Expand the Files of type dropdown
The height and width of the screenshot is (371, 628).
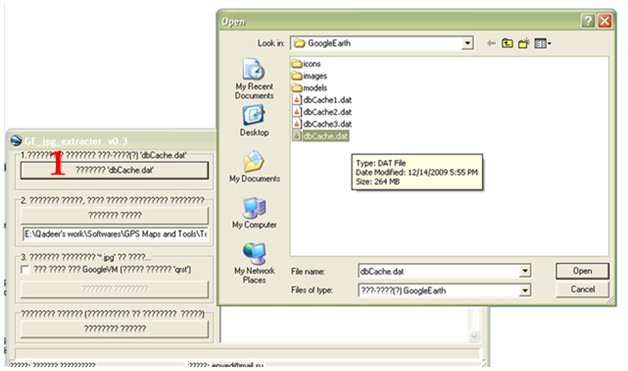click(525, 290)
